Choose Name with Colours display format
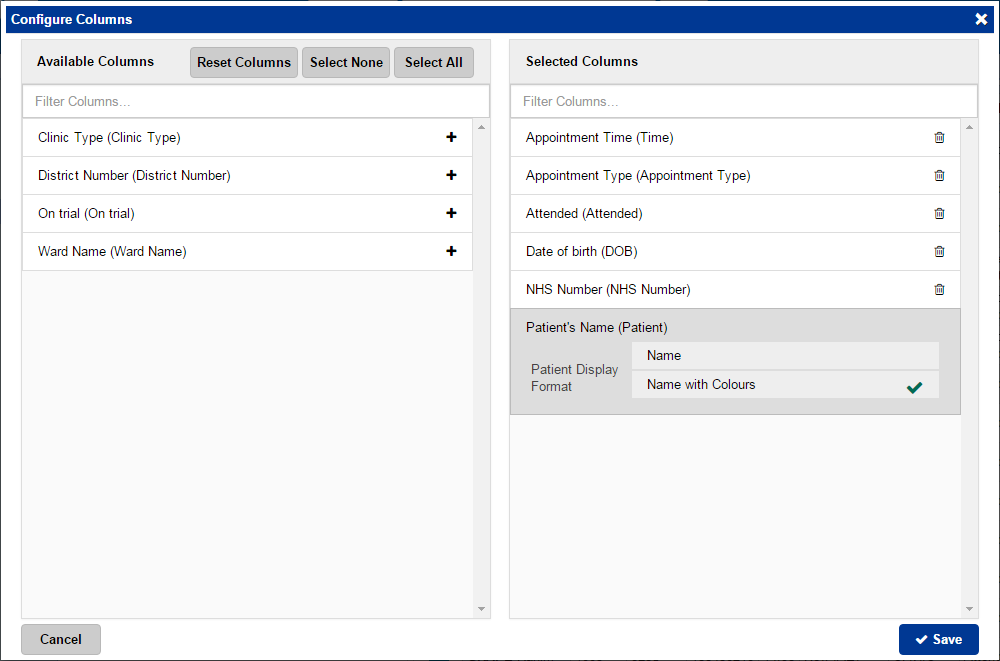 coord(784,385)
